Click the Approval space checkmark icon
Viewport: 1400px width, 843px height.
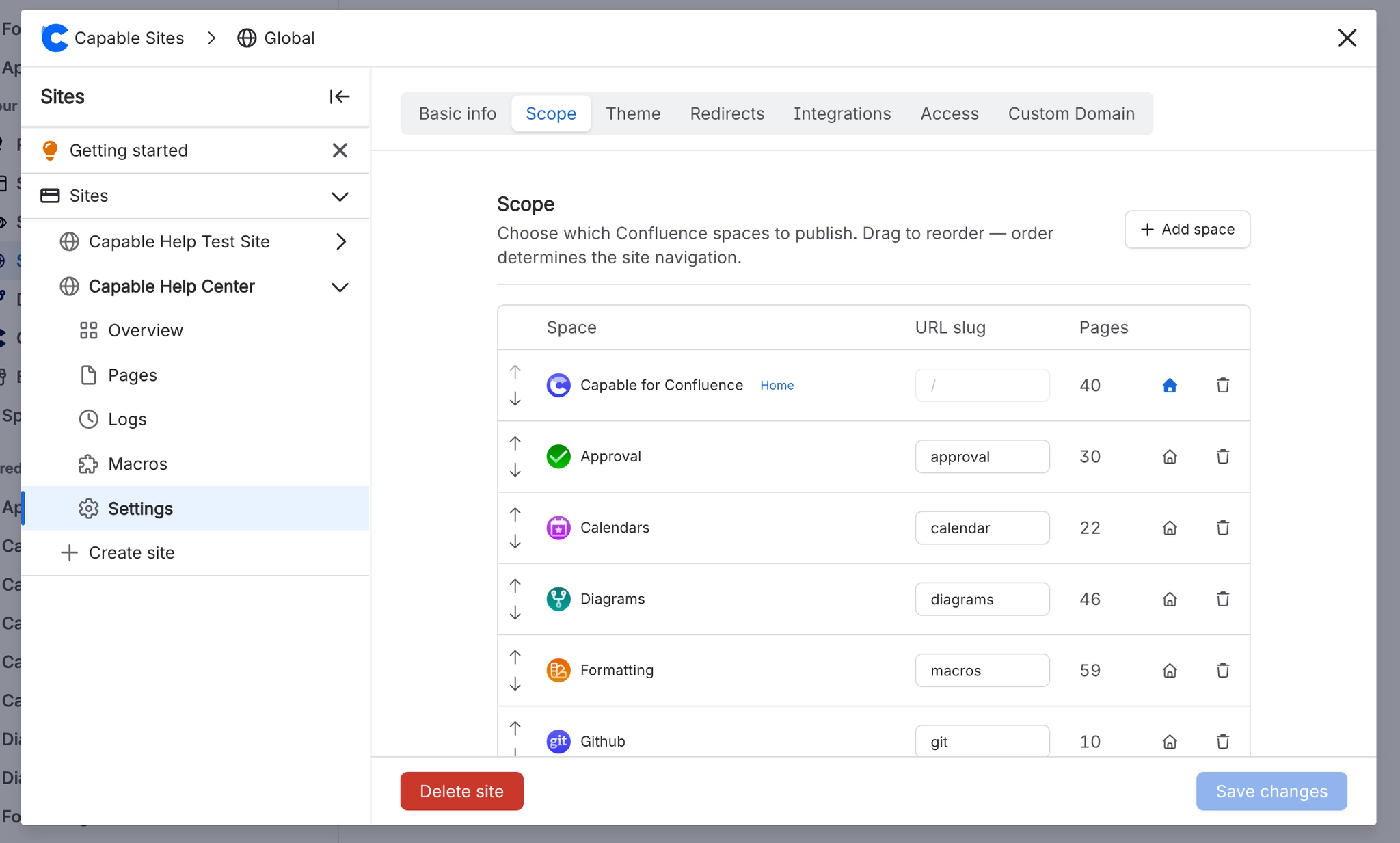(558, 457)
